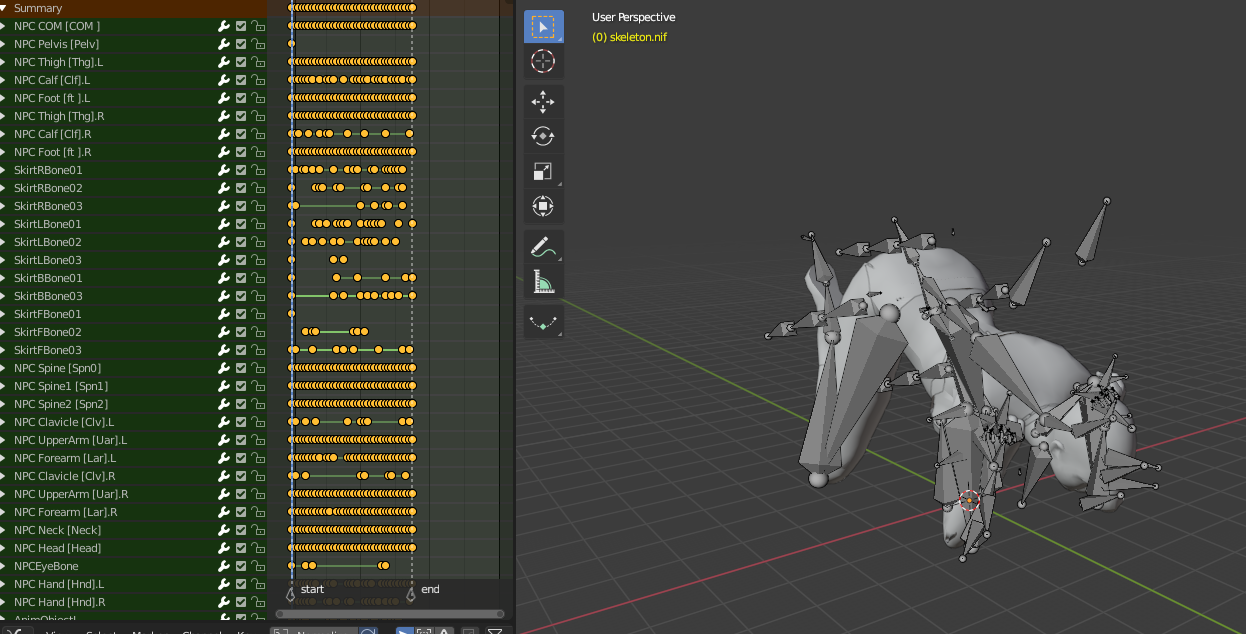The width and height of the screenshot is (1246, 634).
Task: Select the 'NPC Head [Head]' channel name
Action: coord(57,548)
